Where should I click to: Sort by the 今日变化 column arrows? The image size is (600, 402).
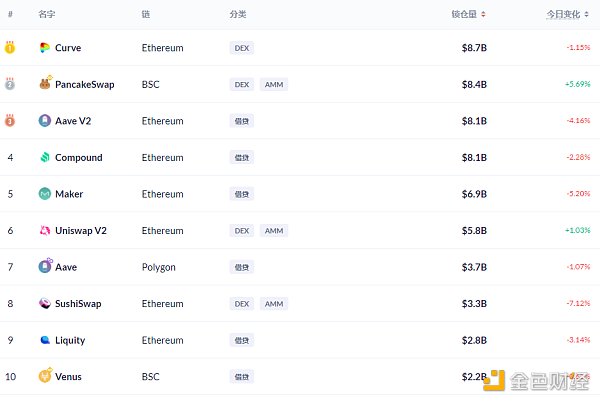click(587, 15)
